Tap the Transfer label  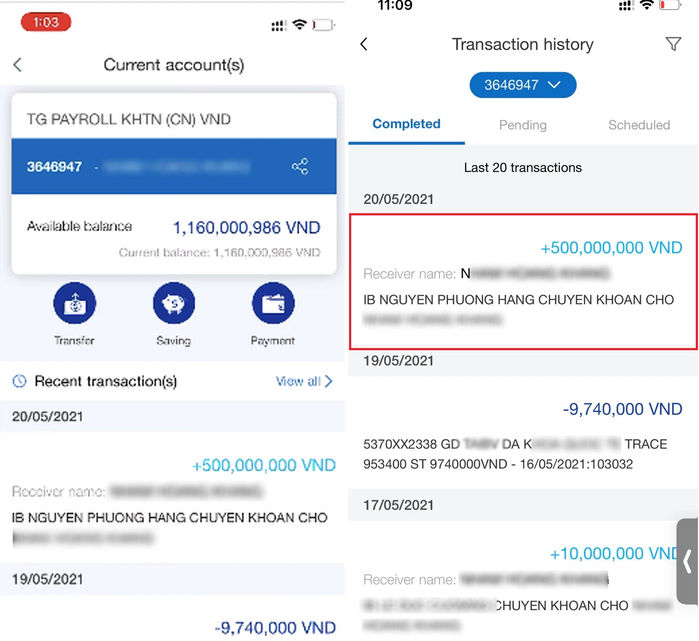pyautogui.click(x=74, y=341)
